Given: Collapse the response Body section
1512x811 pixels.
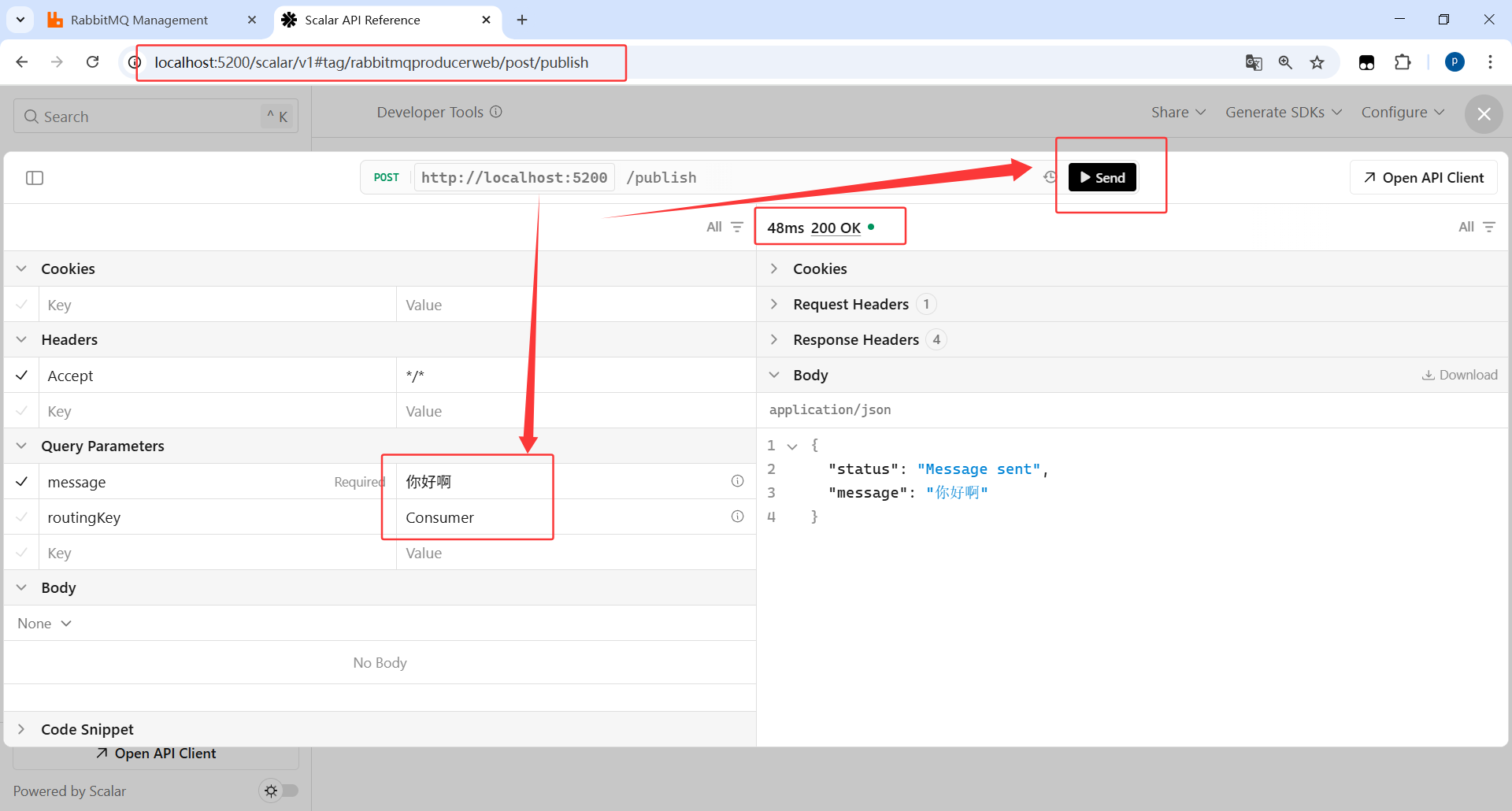Looking at the screenshot, I should pos(774,375).
